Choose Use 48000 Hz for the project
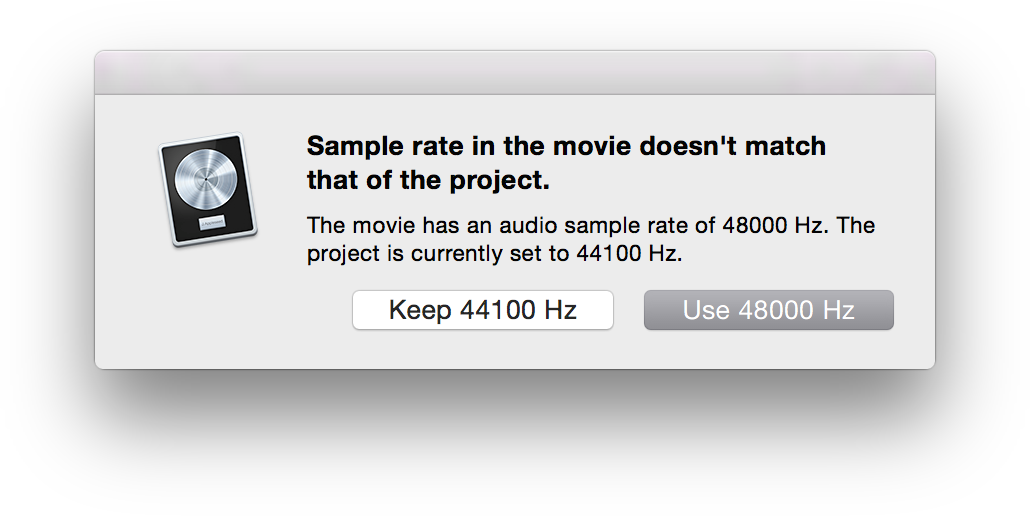 point(769,310)
